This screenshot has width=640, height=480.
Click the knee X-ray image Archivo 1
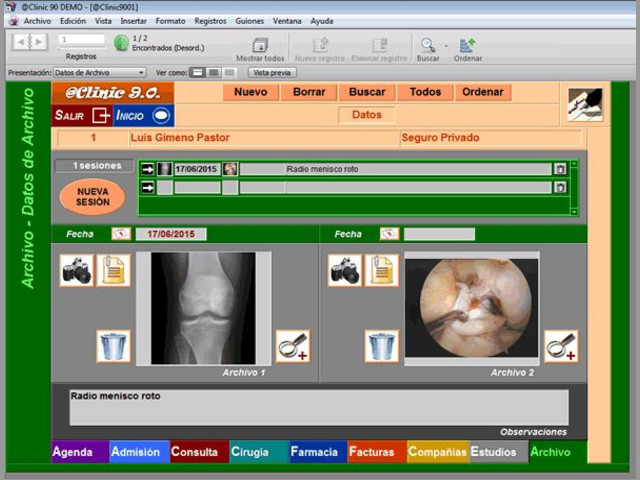203,308
